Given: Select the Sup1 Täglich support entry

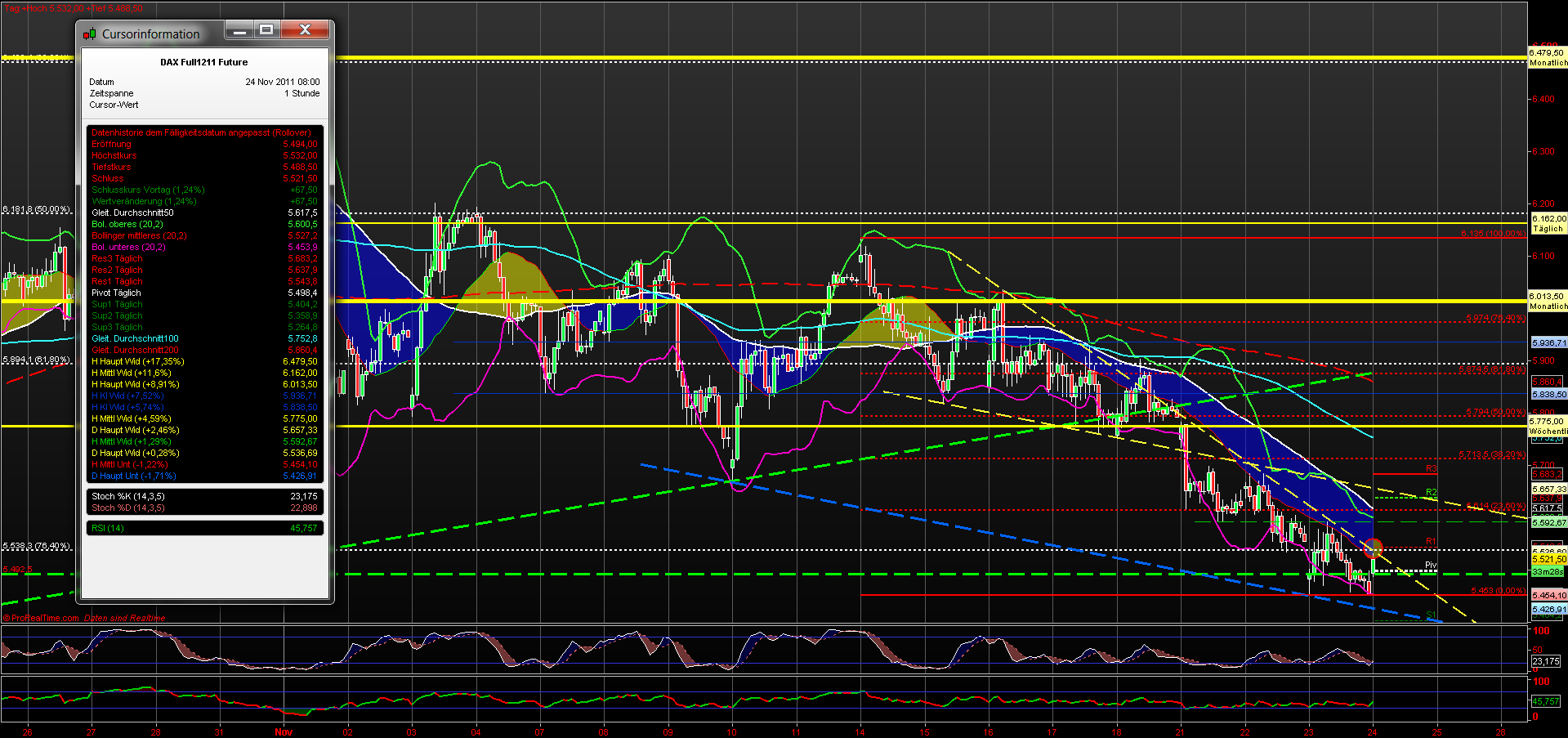Looking at the screenshot, I should tap(116, 304).
